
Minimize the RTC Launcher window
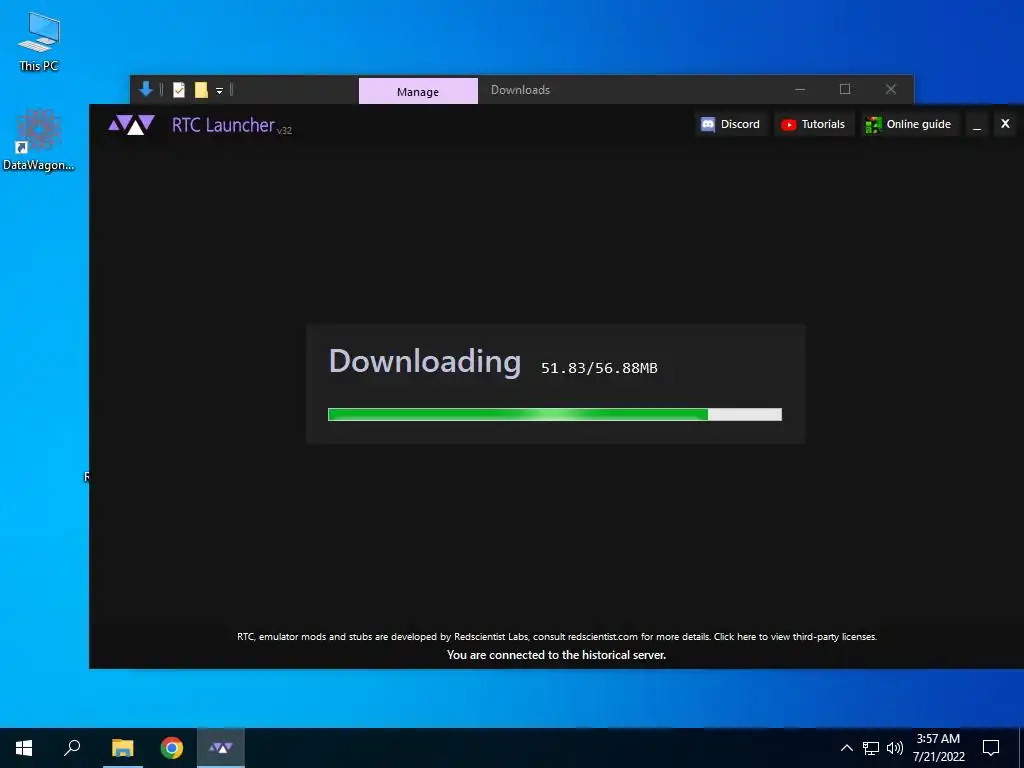[x=977, y=124]
